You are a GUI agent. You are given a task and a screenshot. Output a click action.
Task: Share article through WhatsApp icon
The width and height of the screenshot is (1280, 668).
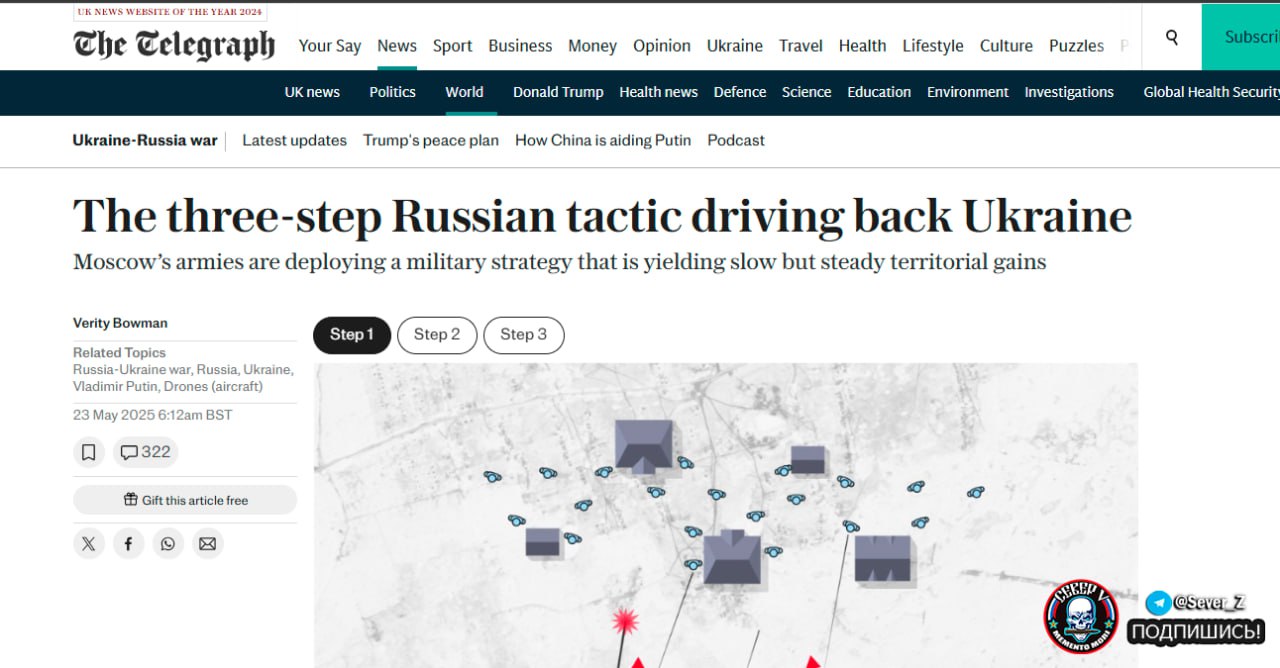click(x=167, y=543)
